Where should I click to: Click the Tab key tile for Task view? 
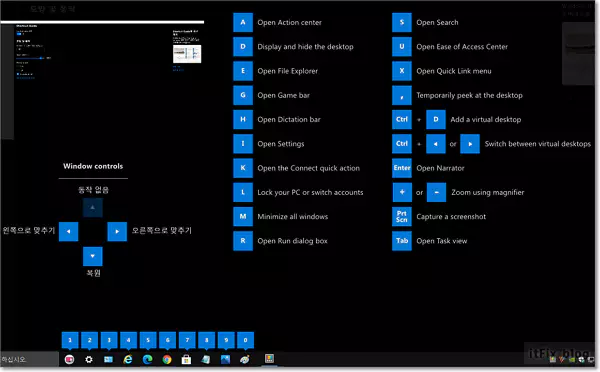tap(402, 241)
